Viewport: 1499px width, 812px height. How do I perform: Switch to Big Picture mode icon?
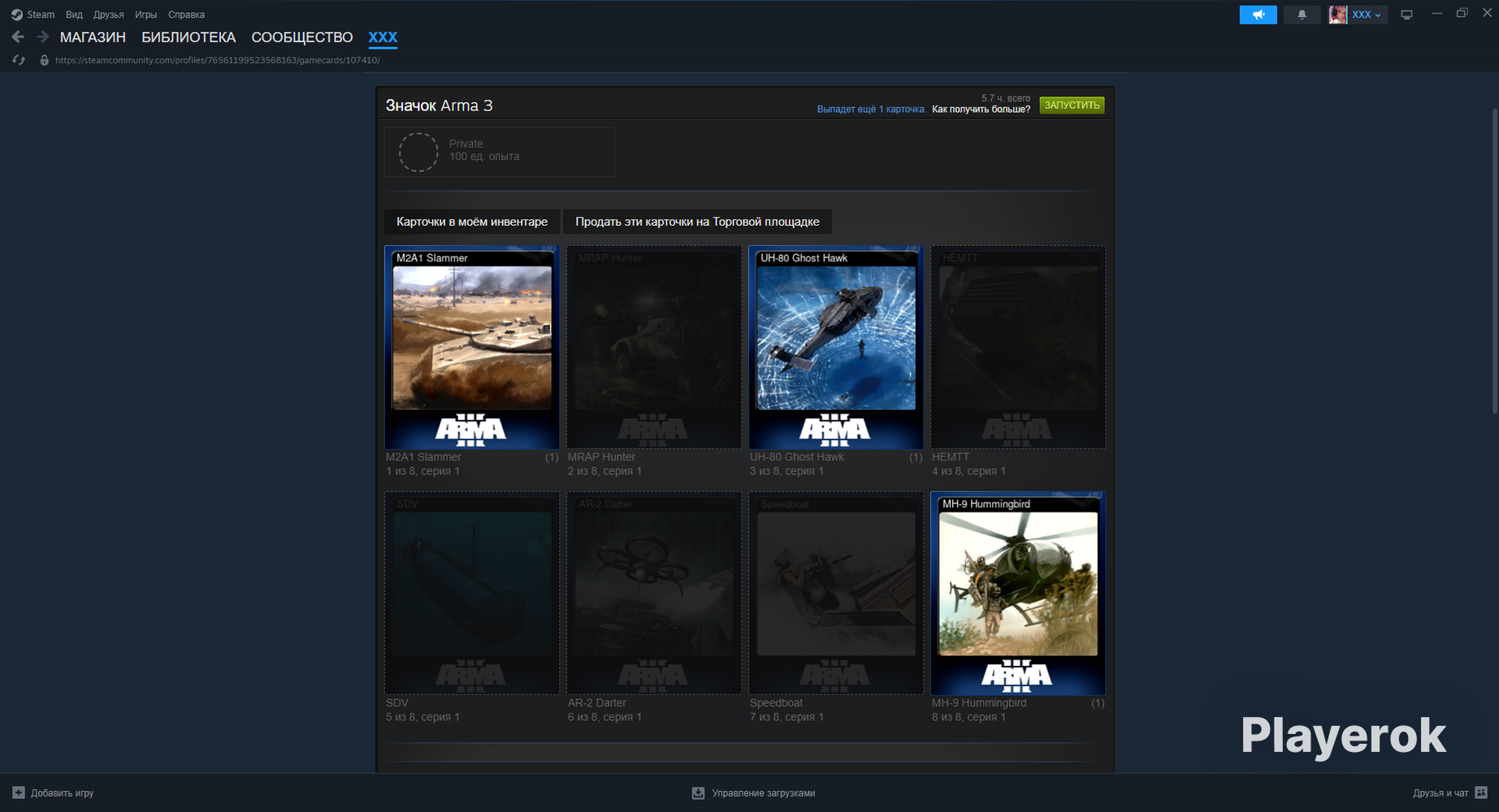click(1406, 15)
